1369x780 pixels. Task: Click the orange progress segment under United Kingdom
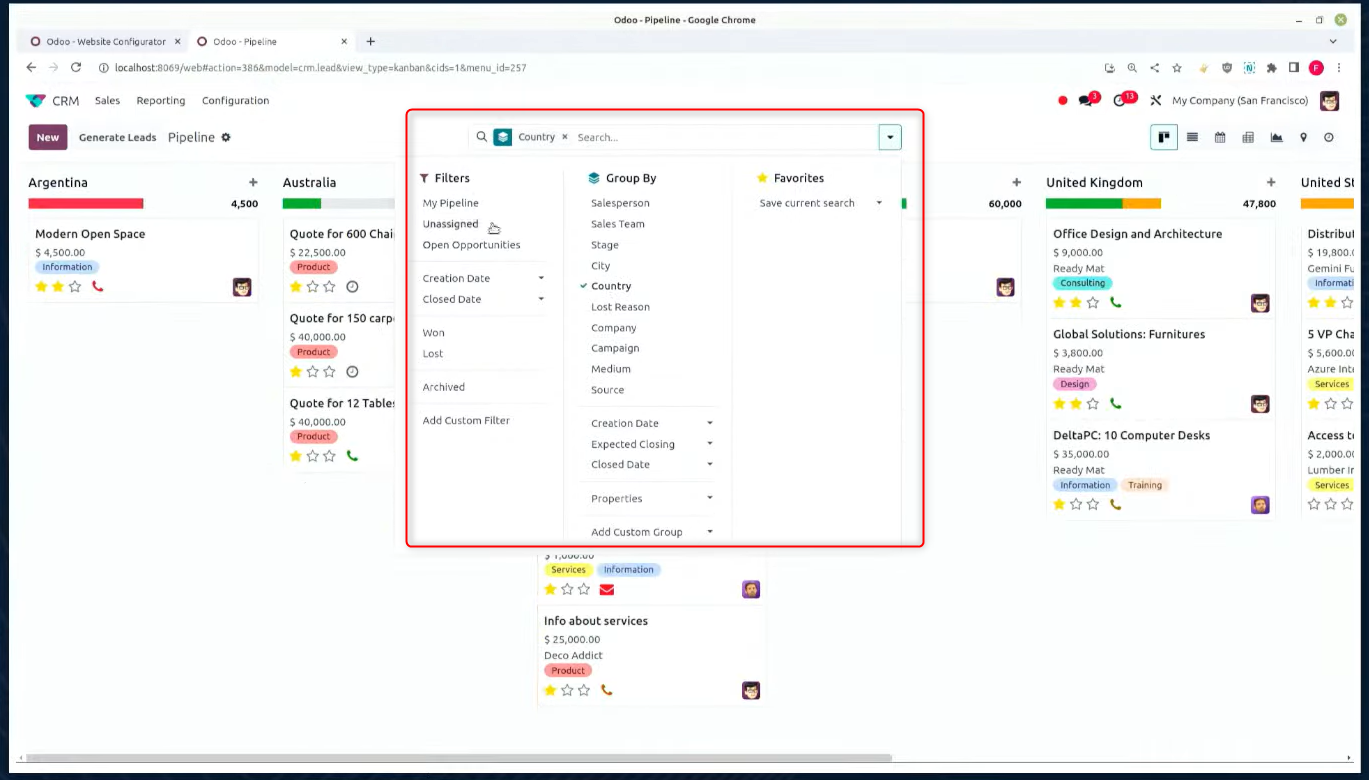pos(1142,203)
